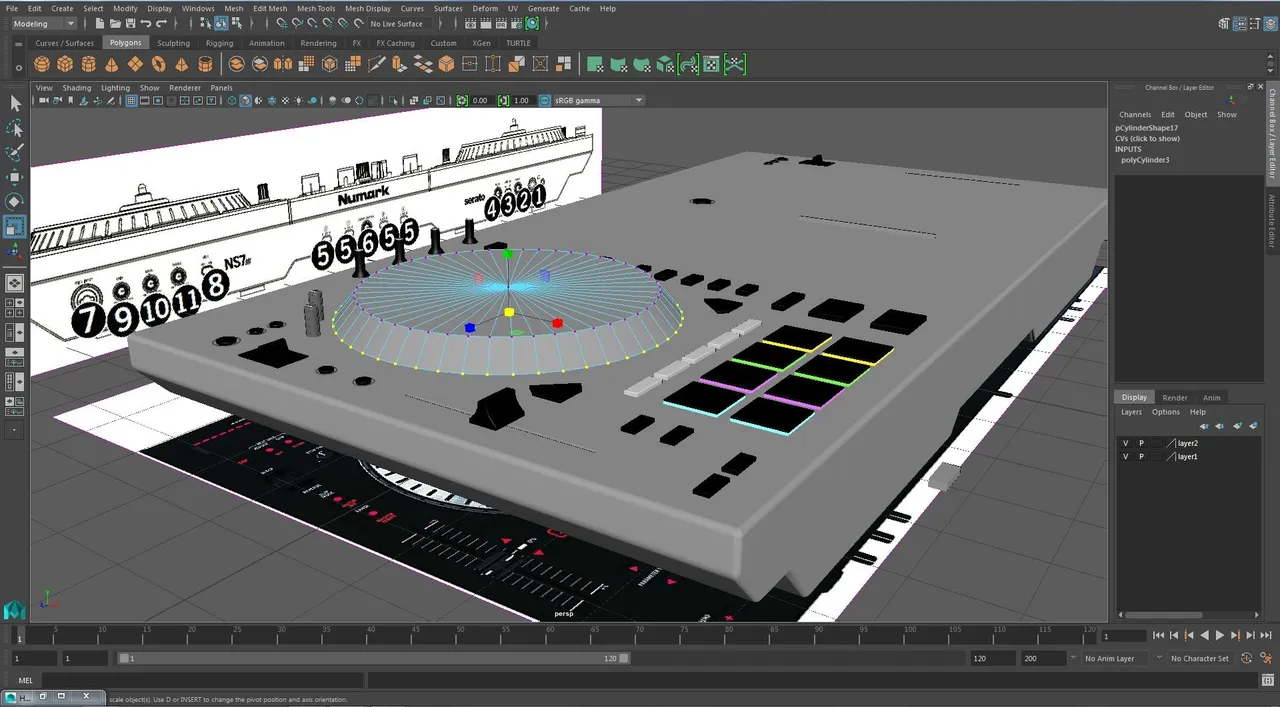Create a polygon torus from the shelf
1280x707 pixels.
tap(158, 64)
